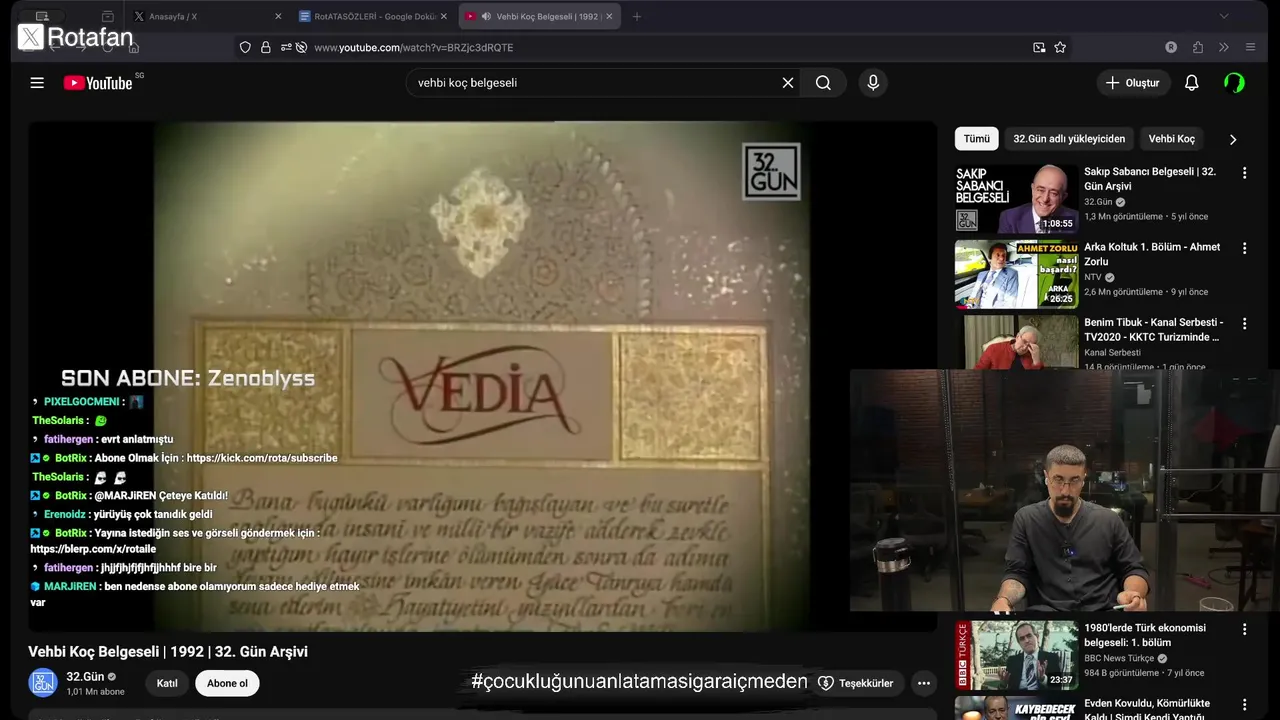Click the Abone ol subscribe button
Viewport: 1280px width, 720px height.
point(227,683)
